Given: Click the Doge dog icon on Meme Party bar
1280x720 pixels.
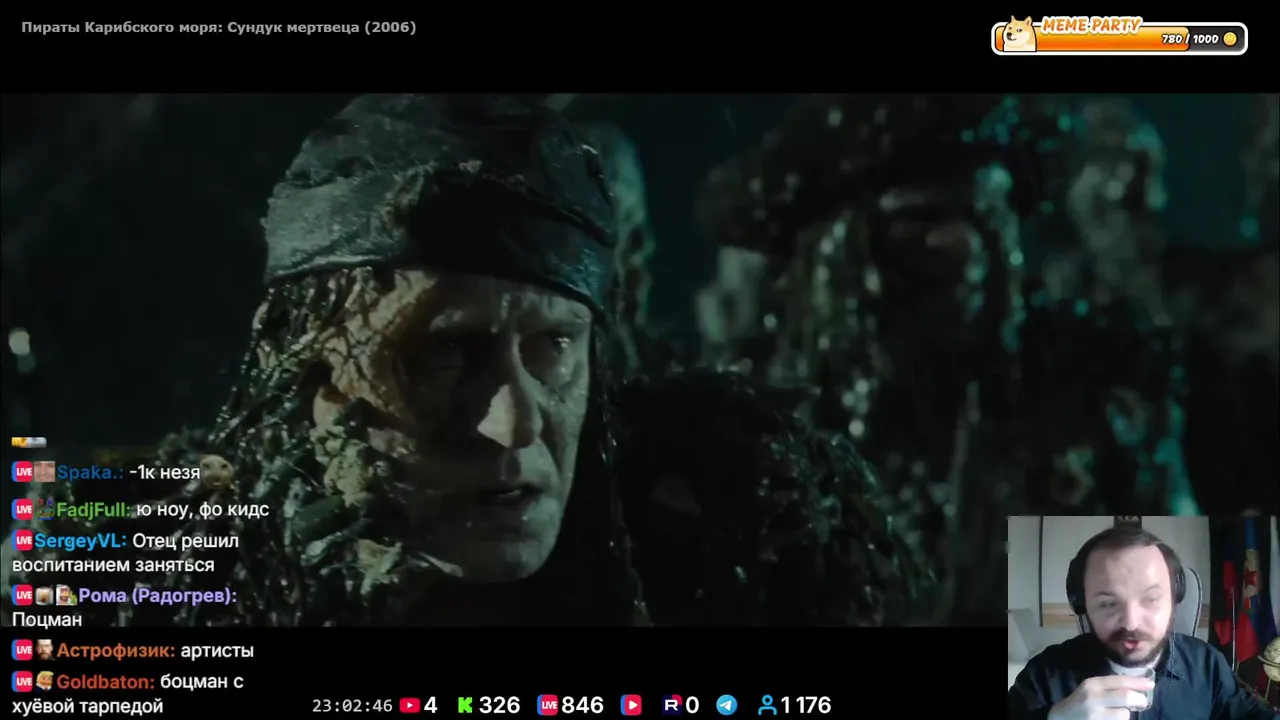Looking at the screenshot, I should [1019, 34].
